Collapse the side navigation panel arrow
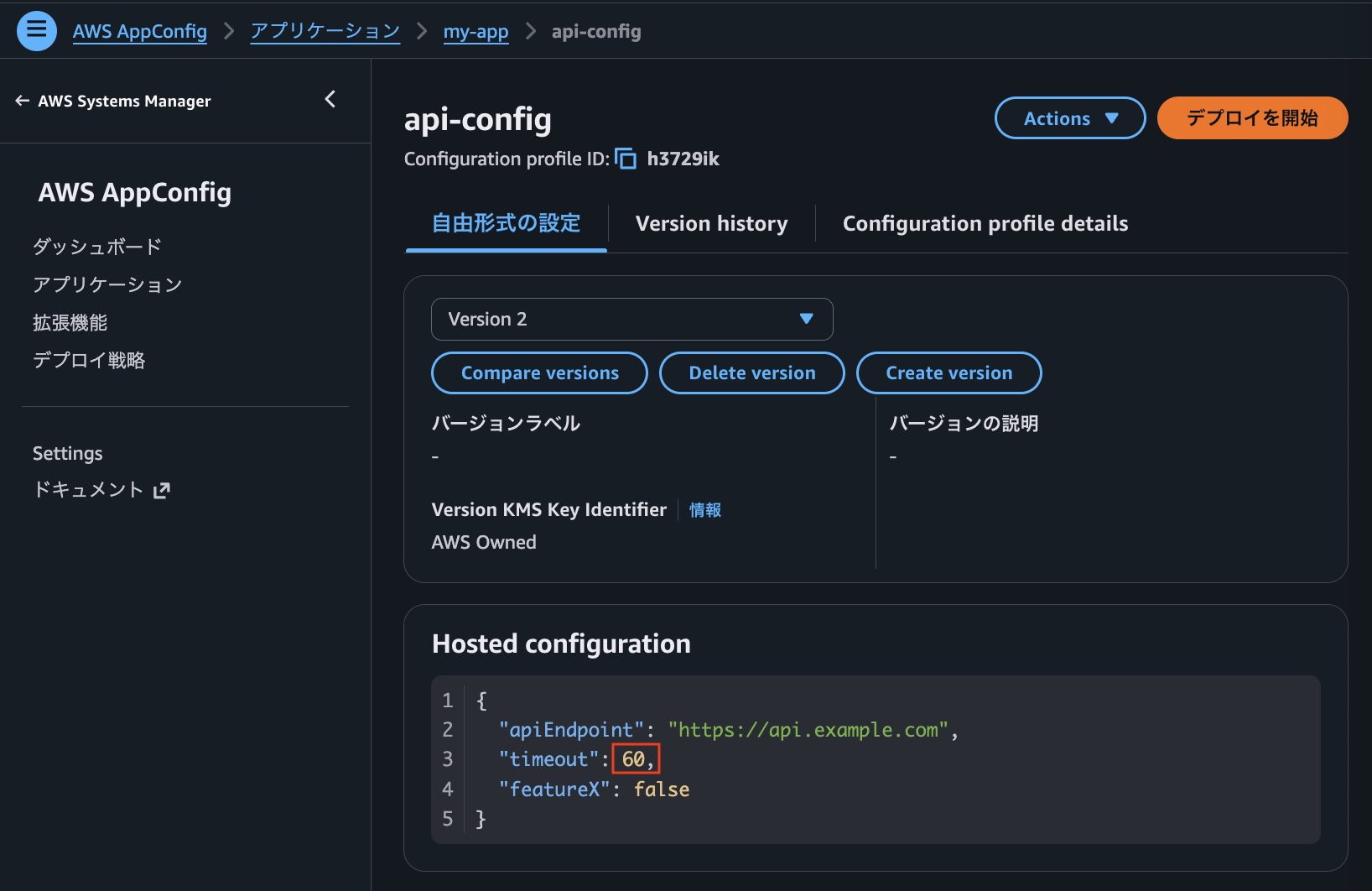The width and height of the screenshot is (1372, 891). 330,100
